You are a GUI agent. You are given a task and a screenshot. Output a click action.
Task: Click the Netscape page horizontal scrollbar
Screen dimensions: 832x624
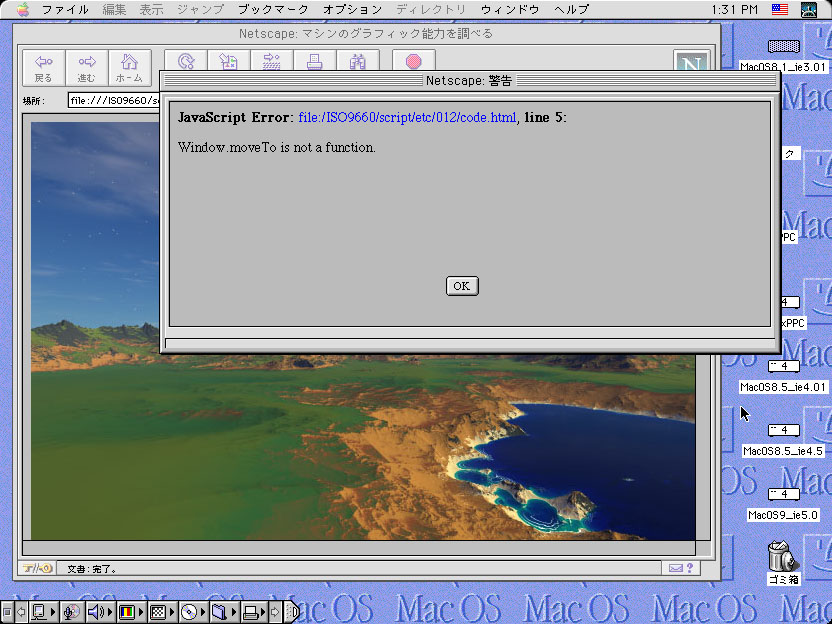tap(359, 547)
